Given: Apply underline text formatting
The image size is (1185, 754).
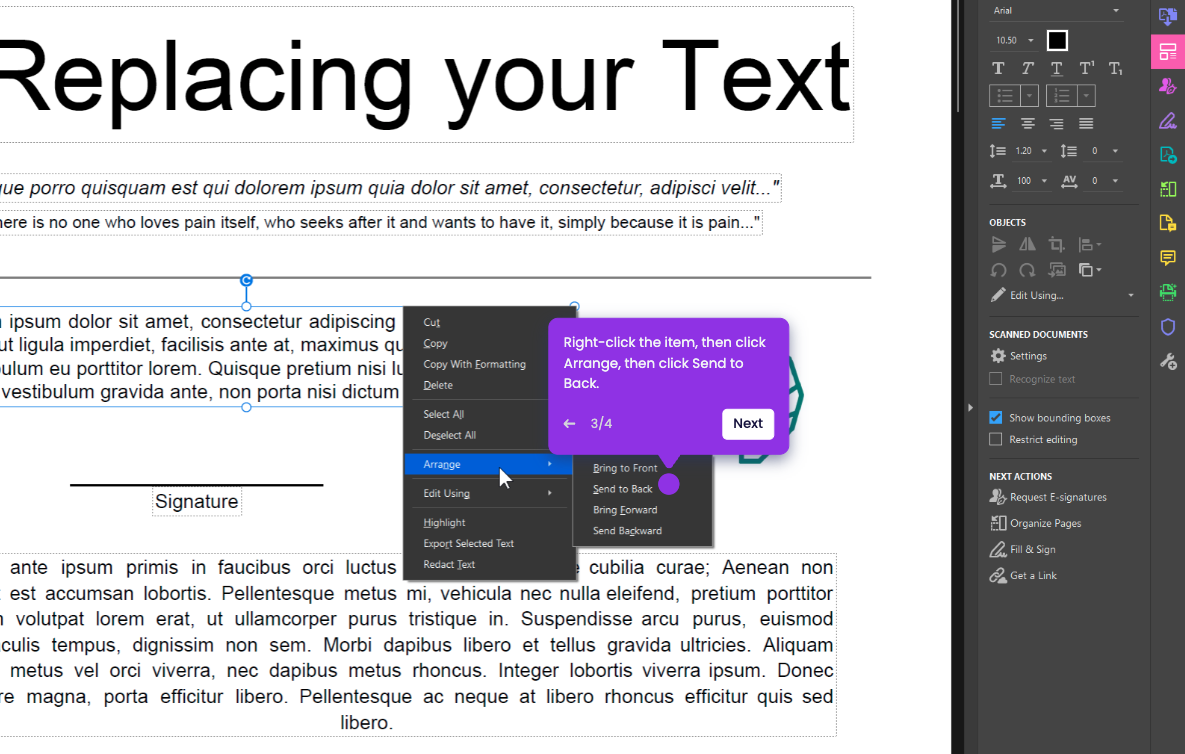Looking at the screenshot, I should coord(1057,68).
